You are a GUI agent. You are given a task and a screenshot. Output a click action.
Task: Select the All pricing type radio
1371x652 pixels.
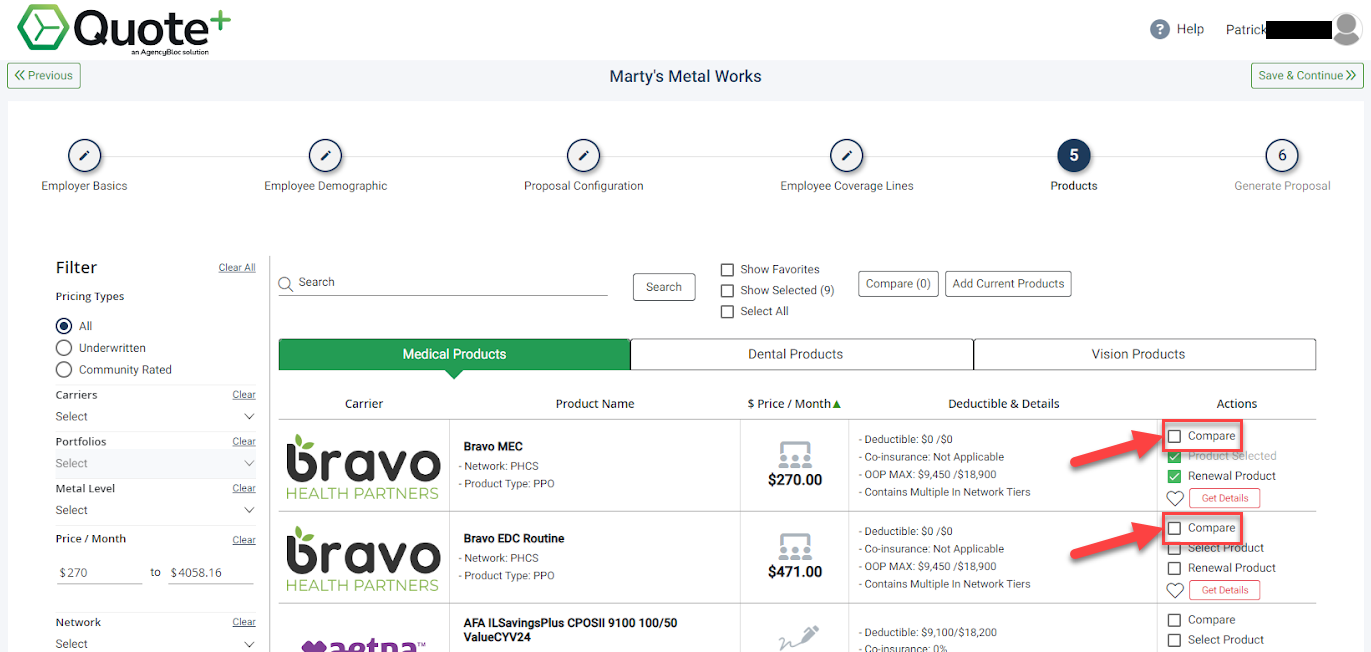64,326
